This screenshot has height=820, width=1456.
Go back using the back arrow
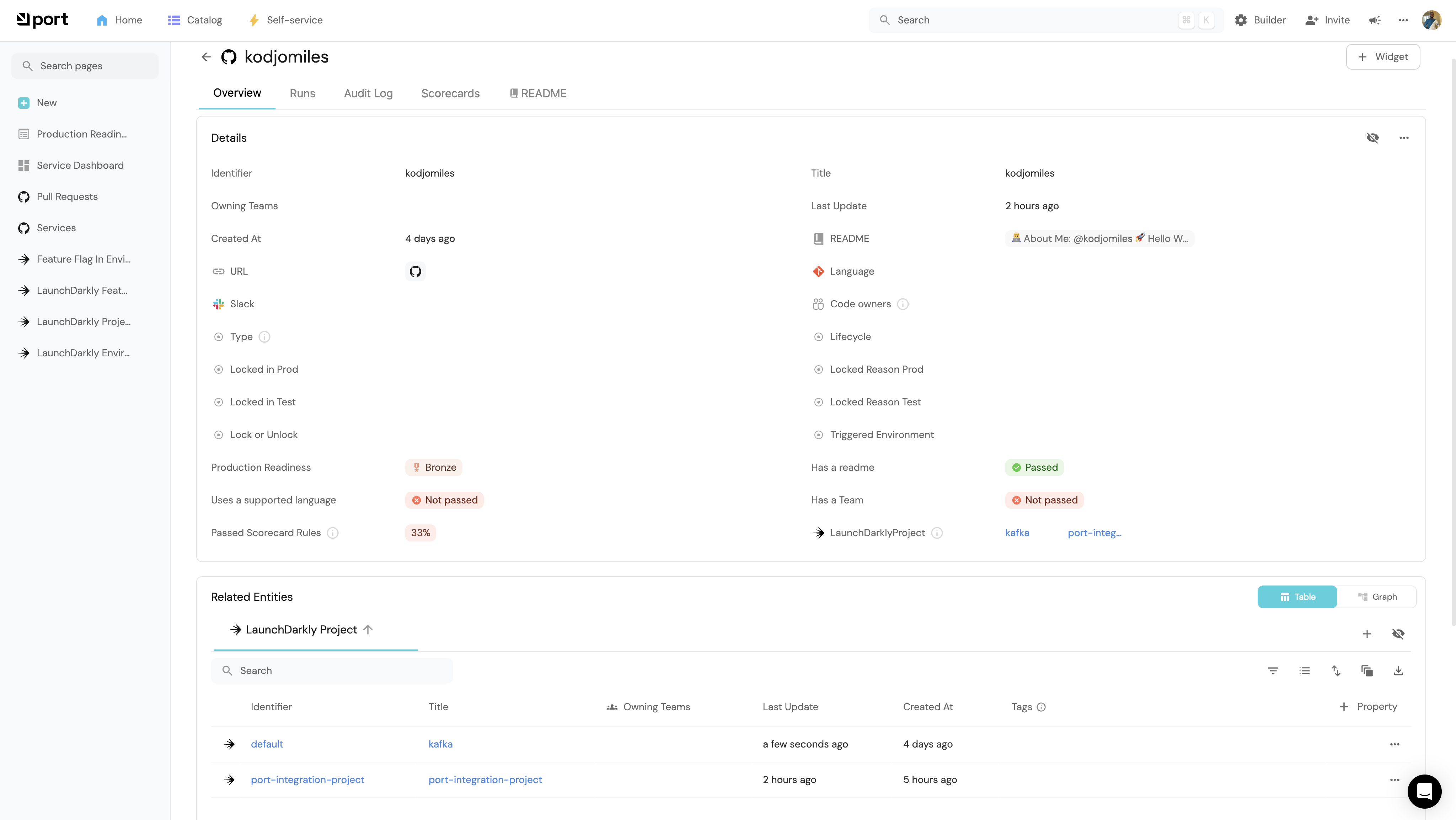click(x=206, y=57)
